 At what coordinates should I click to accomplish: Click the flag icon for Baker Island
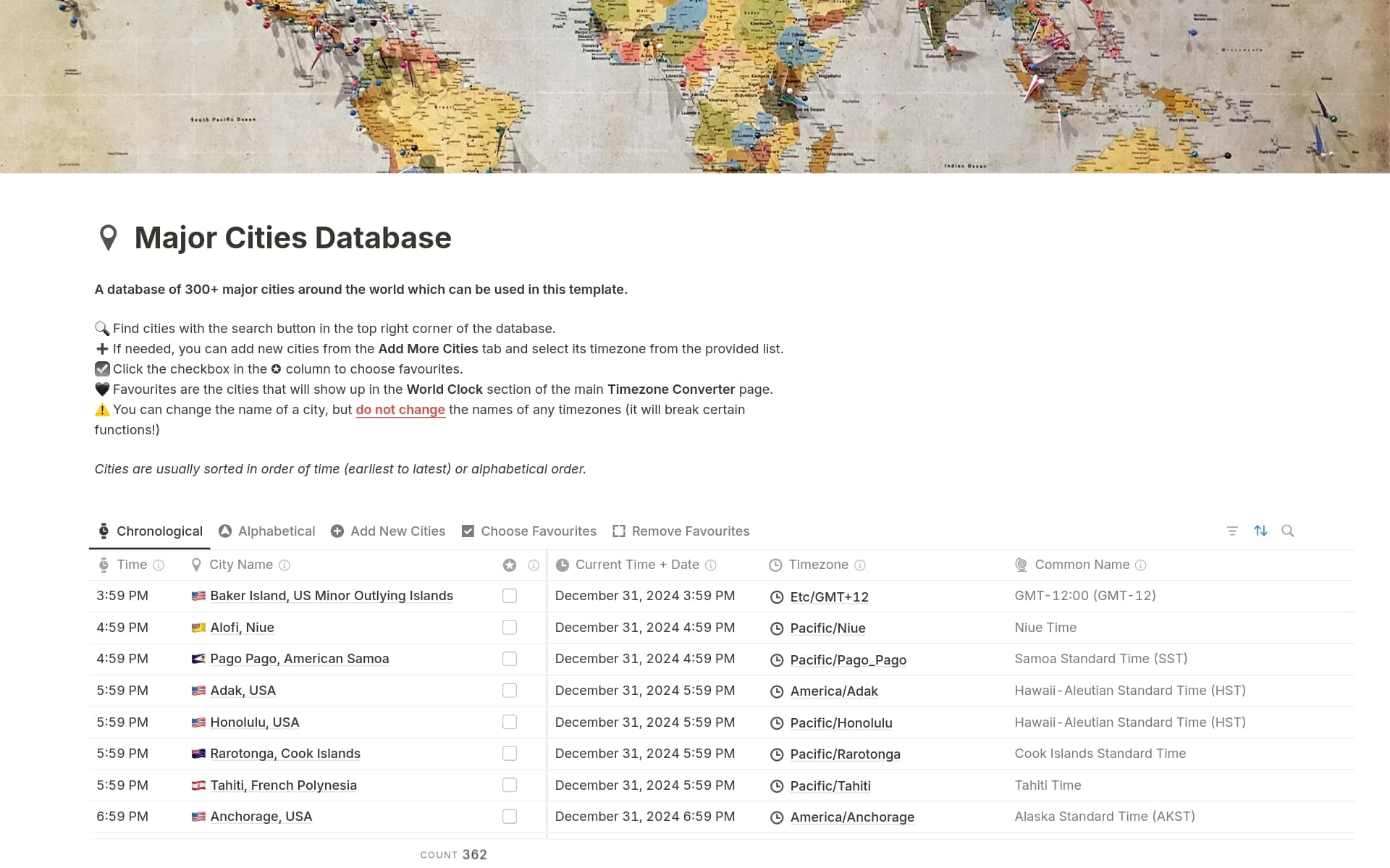click(x=198, y=596)
